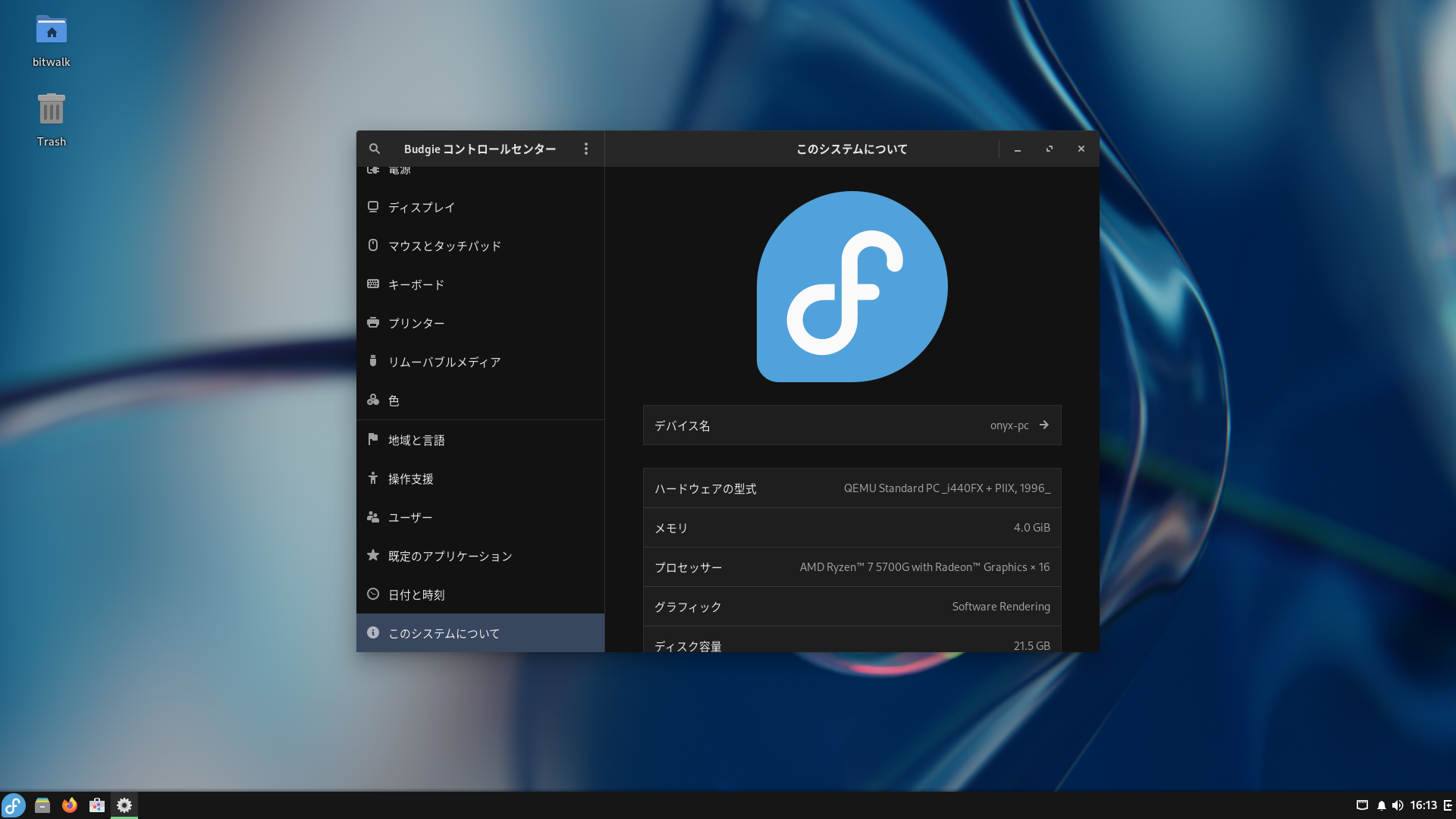
Task: Click the Fedora logo image
Action: [852, 287]
